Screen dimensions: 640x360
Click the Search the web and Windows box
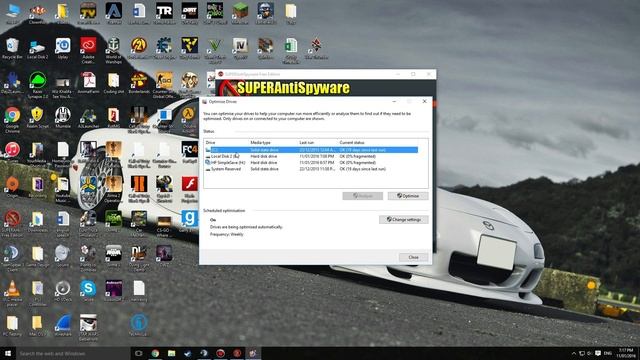tap(73, 353)
